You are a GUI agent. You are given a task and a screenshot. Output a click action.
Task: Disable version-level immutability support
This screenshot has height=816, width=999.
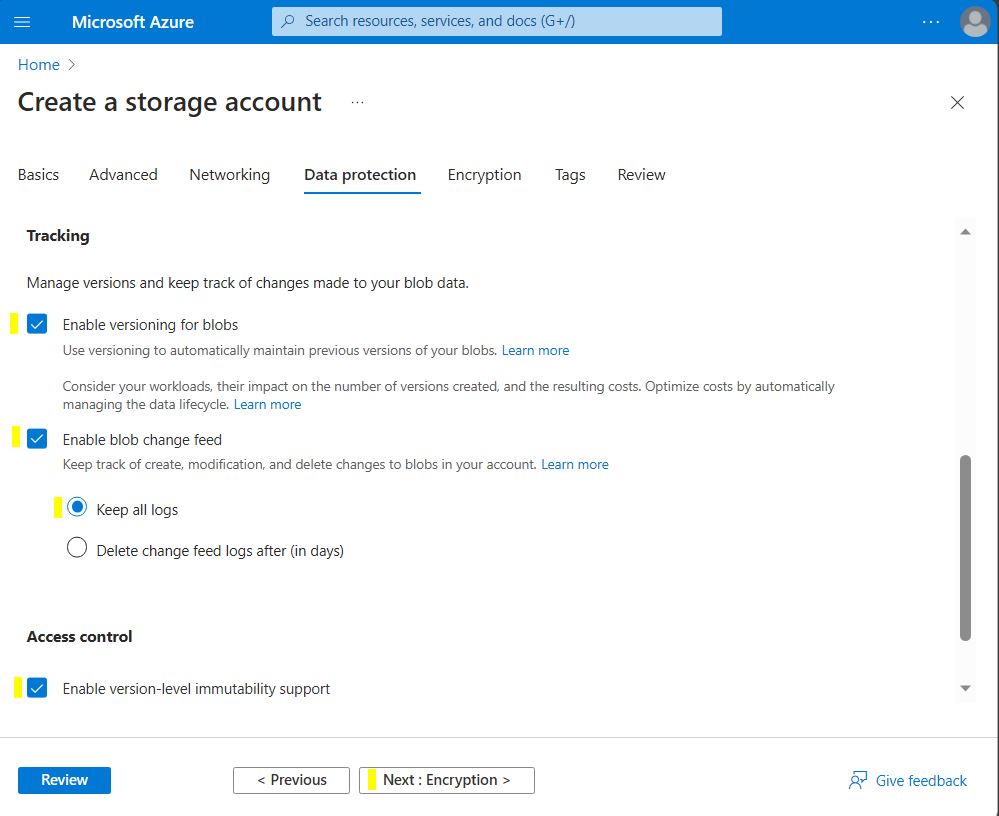(x=37, y=688)
